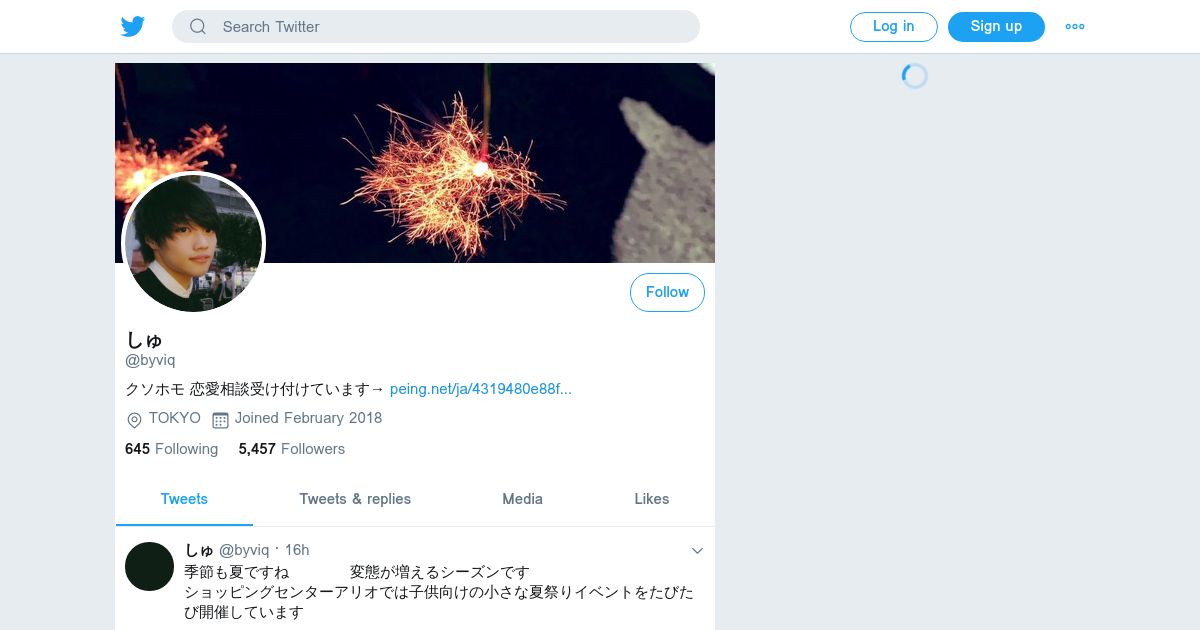Click the tweet author's small avatar
Viewport: 1200px width, 630px height.
click(149, 566)
